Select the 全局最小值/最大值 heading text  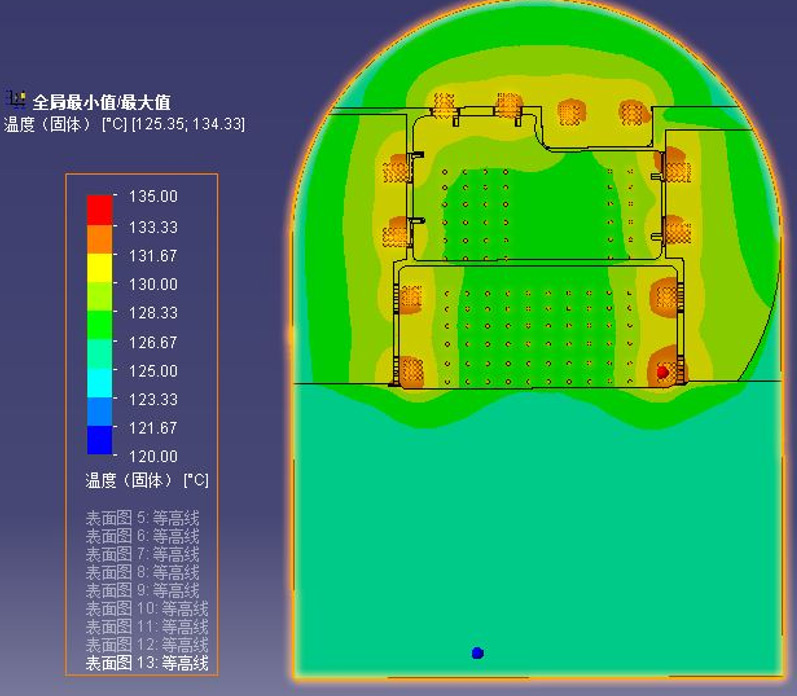[102, 102]
